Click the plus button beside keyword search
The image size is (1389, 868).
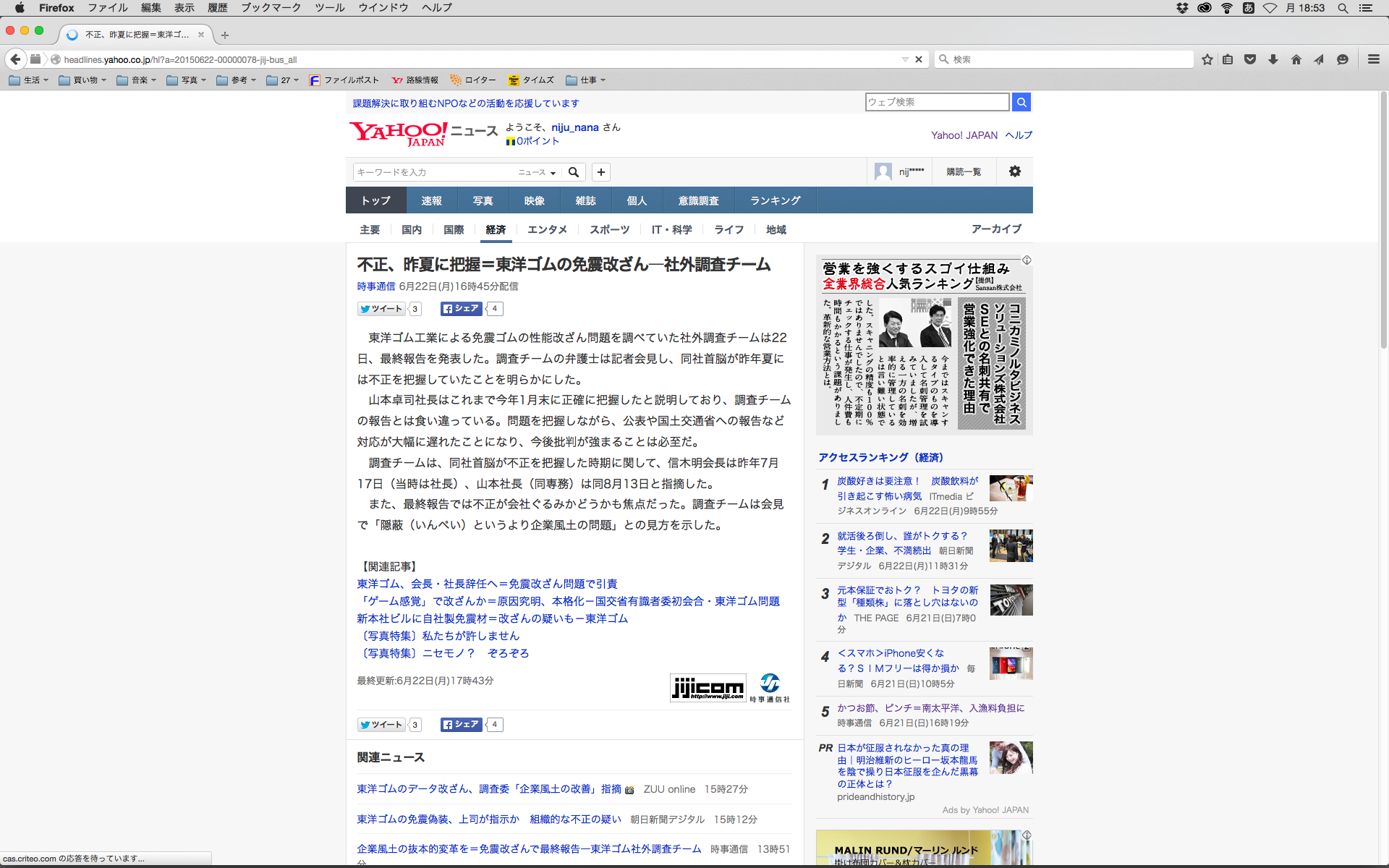(x=600, y=172)
